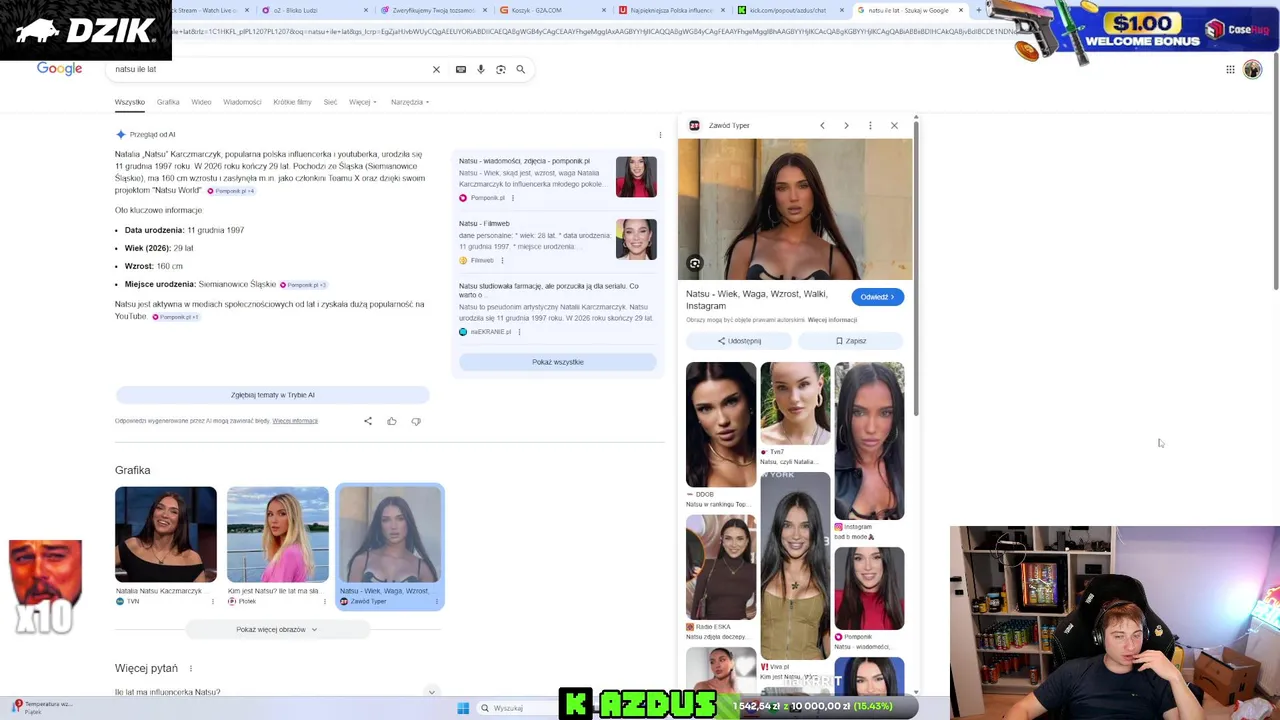Expand the Więcej search filter dropdown
This screenshot has height=720, width=1280.
(363, 102)
